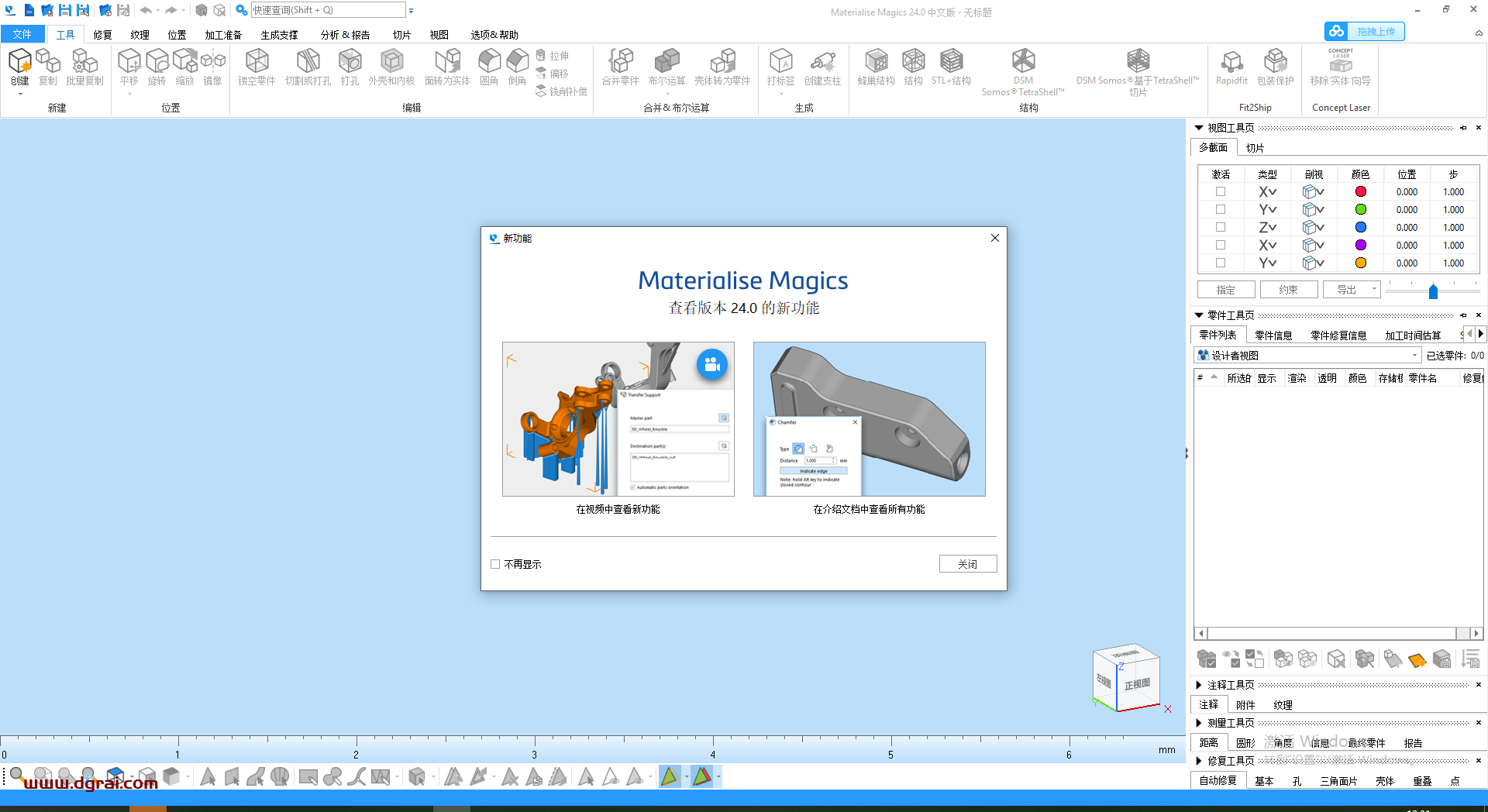Choose the 倒角 chamfer tool
1488x812 pixels.
(x=517, y=67)
